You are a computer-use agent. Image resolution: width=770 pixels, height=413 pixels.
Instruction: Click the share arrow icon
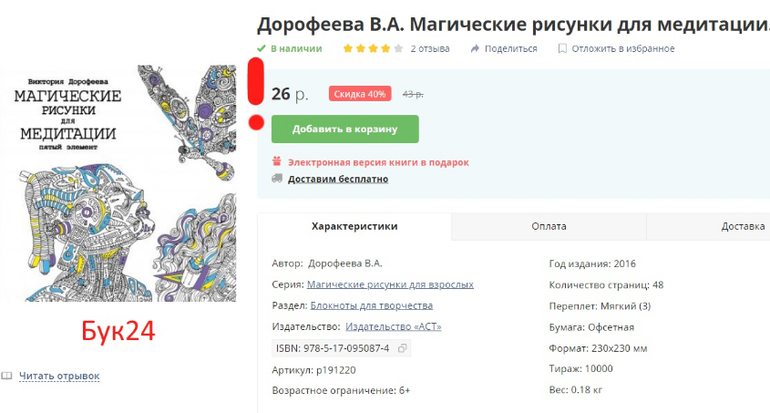(x=475, y=48)
